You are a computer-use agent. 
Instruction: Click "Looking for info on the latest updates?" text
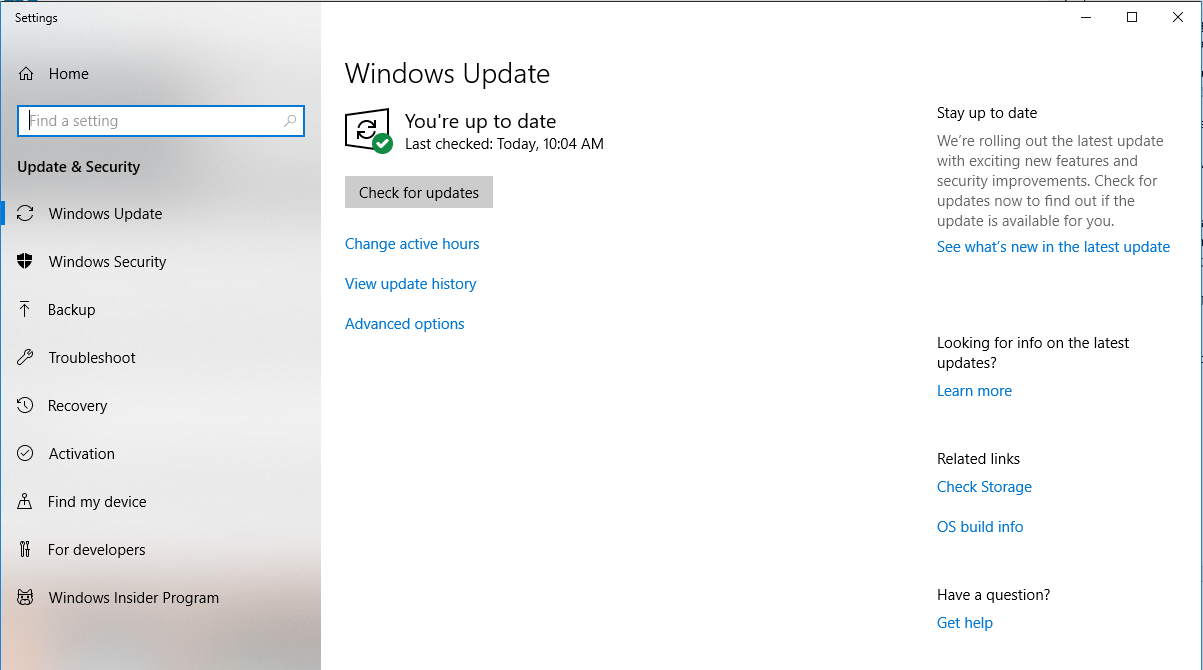[1033, 353]
